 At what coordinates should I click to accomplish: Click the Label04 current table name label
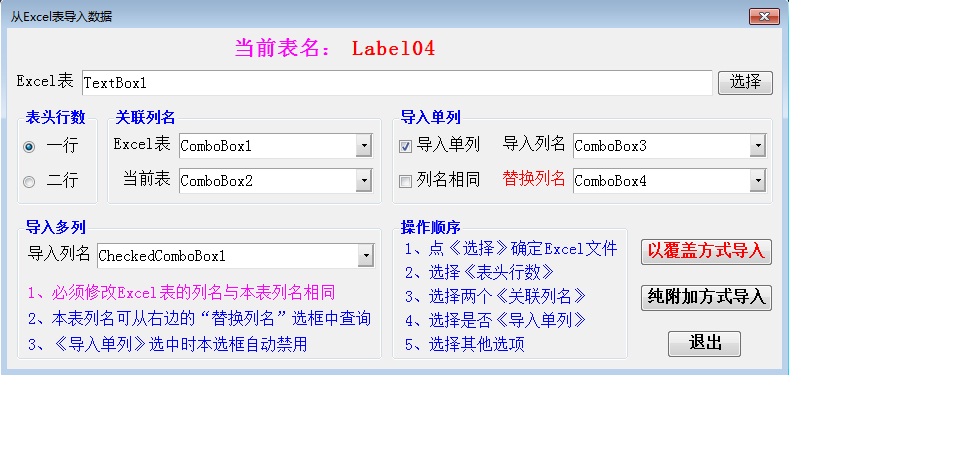coord(393,48)
